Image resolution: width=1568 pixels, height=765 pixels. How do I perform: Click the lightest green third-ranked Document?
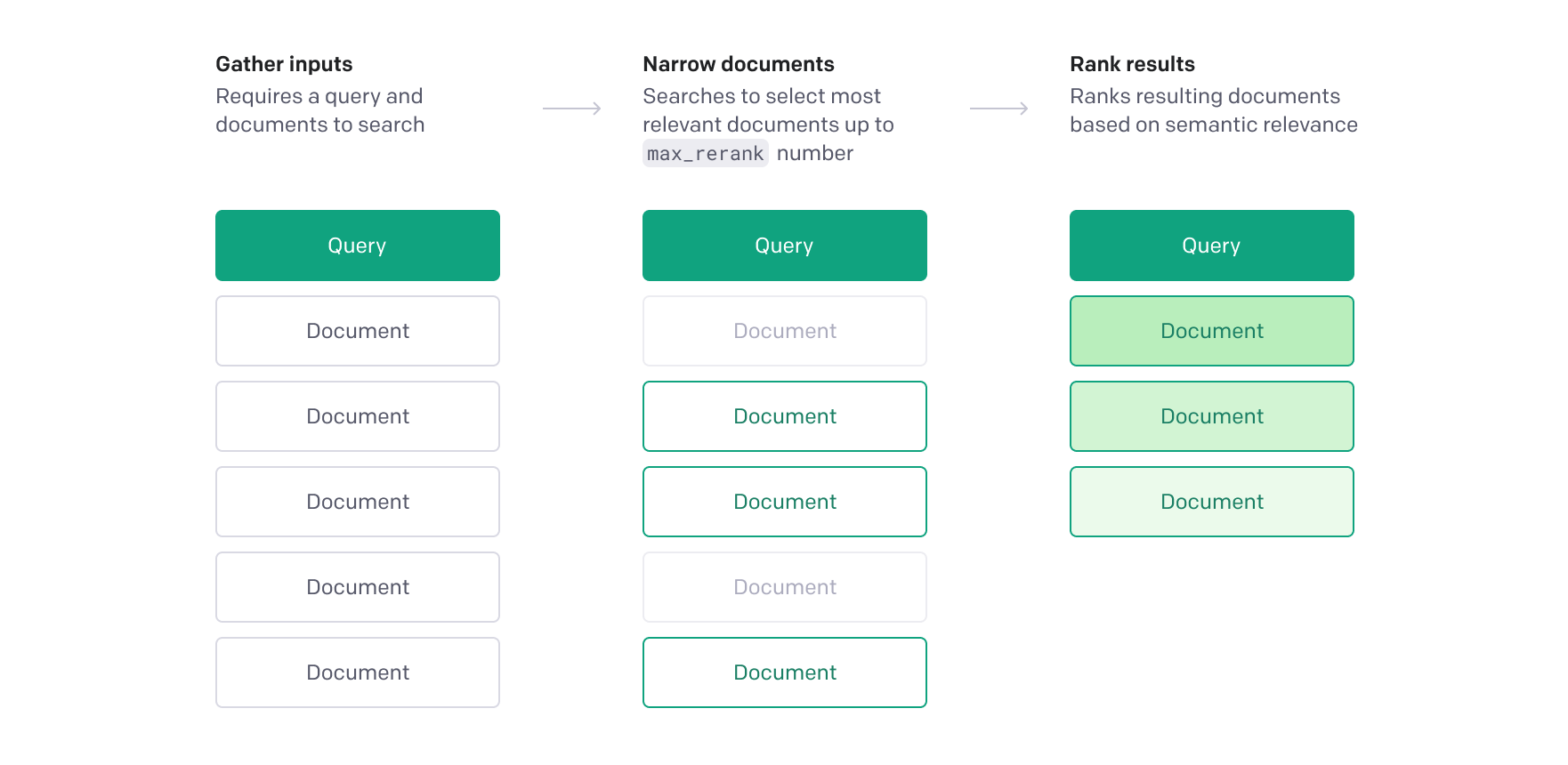point(1211,502)
